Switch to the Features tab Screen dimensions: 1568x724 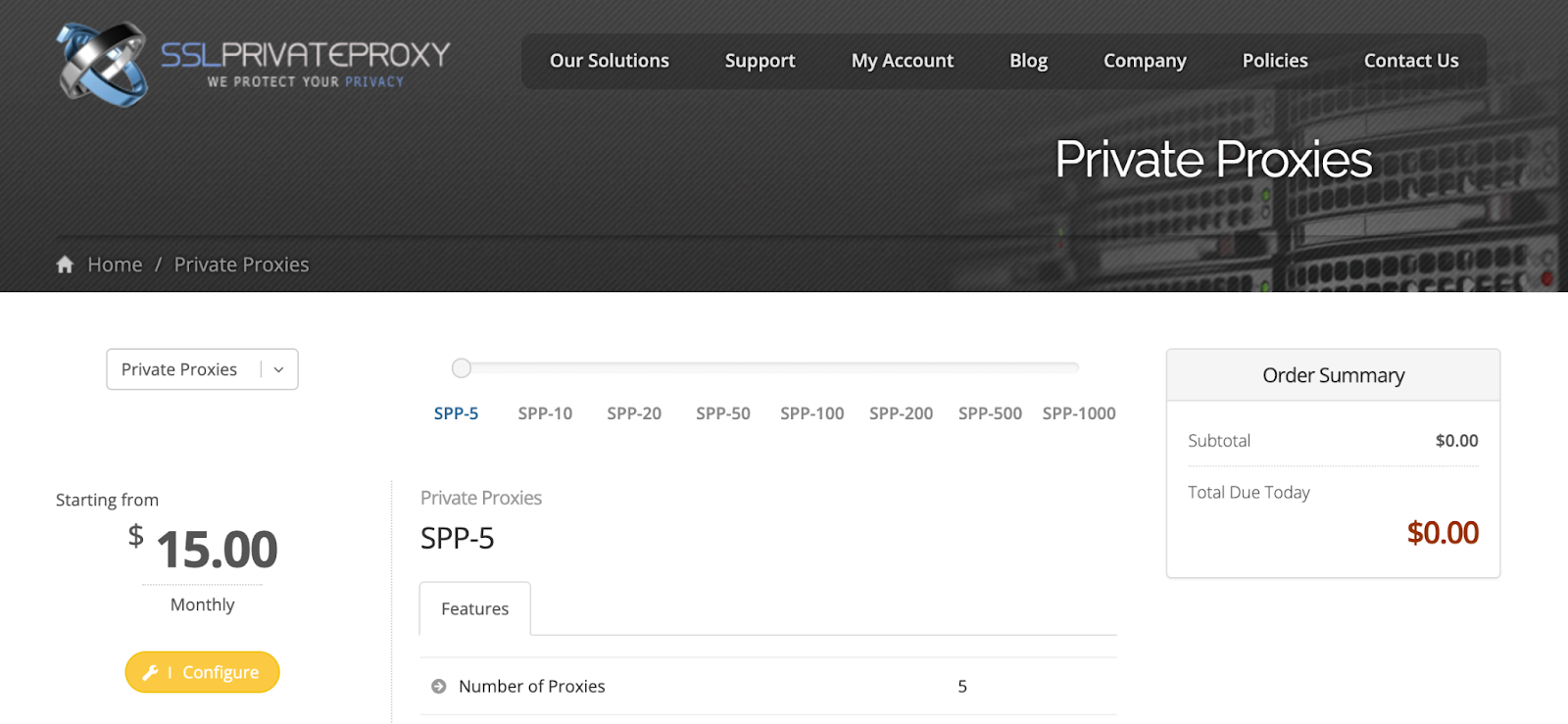pos(475,608)
